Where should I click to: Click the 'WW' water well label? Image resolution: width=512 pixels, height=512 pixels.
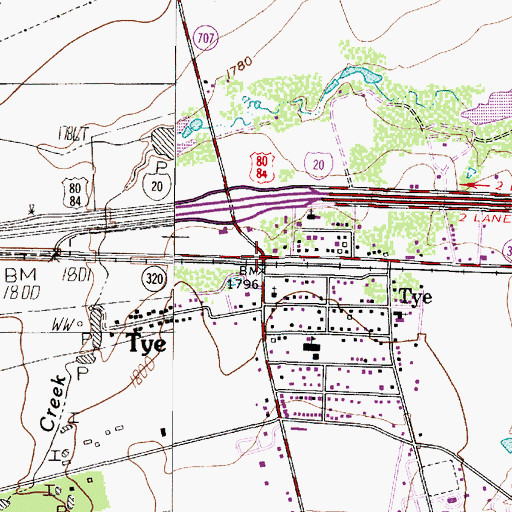64,325
